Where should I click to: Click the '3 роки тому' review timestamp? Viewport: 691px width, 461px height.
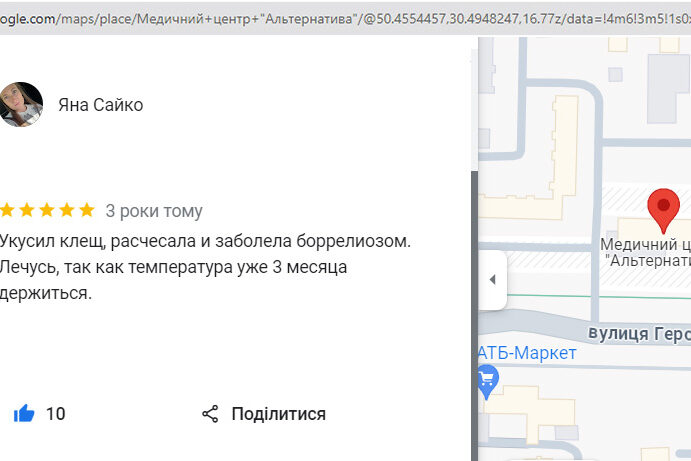(x=154, y=211)
